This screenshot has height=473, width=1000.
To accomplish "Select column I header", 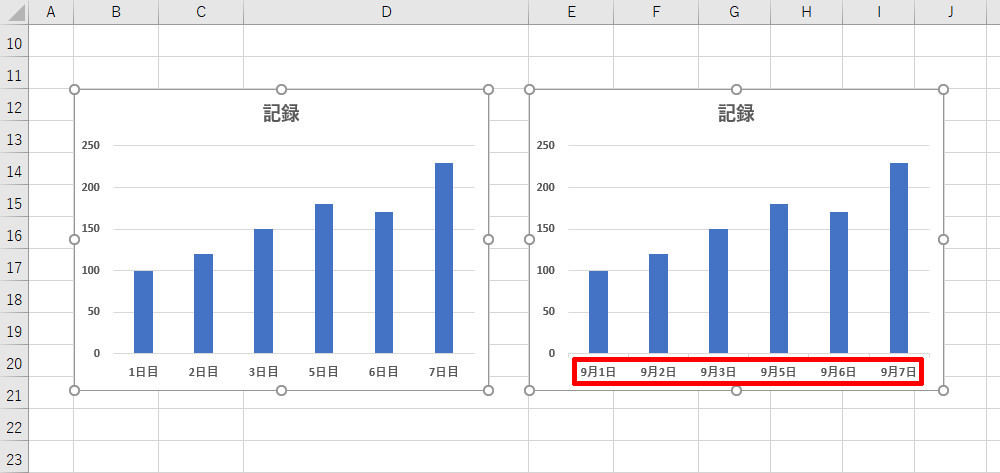I will 879,12.
